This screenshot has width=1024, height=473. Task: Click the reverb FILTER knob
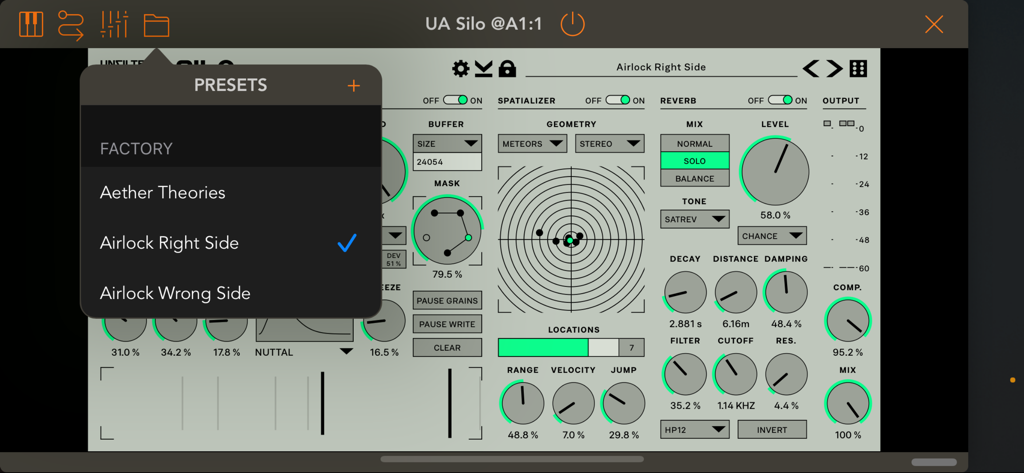(685, 374)
